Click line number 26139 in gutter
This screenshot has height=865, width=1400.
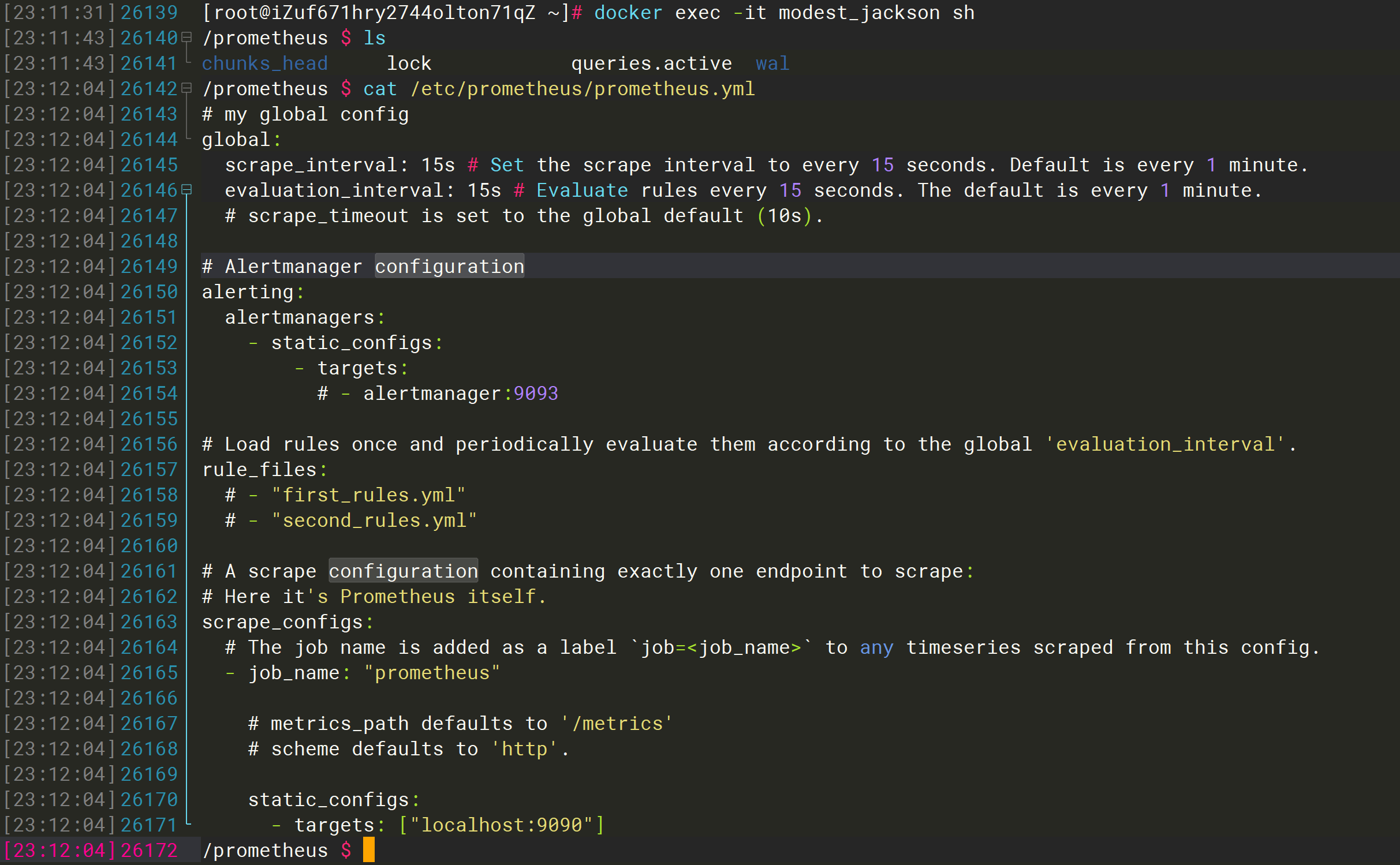tap(149, 12)
